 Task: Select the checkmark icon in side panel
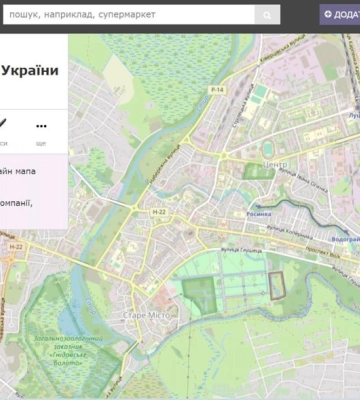click(x=2, y=124)
